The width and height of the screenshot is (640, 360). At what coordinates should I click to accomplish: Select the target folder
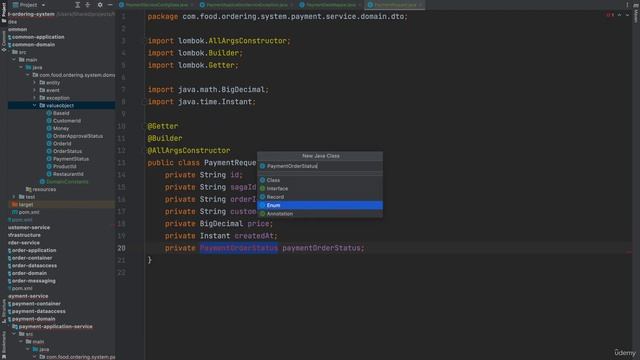tap(26, 204)
